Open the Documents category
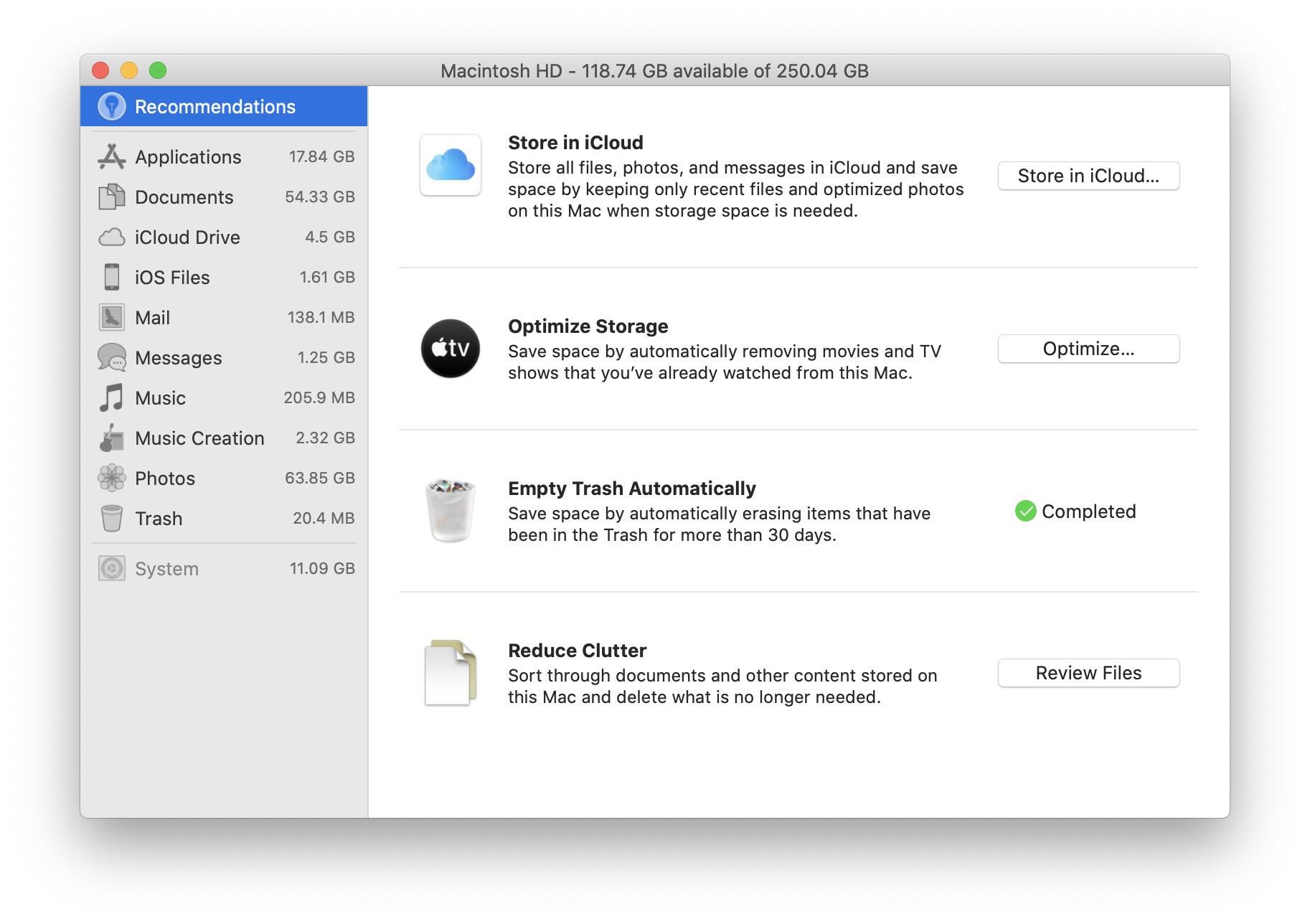The image size is (1310, 924). (x=224, y=197)
